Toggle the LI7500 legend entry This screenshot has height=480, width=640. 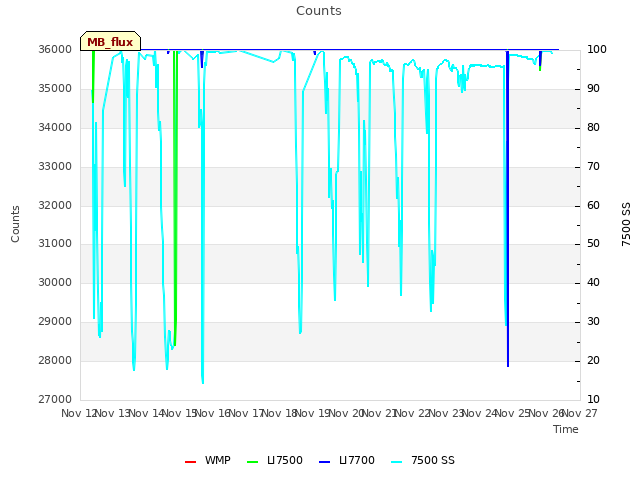click(275, 460)
